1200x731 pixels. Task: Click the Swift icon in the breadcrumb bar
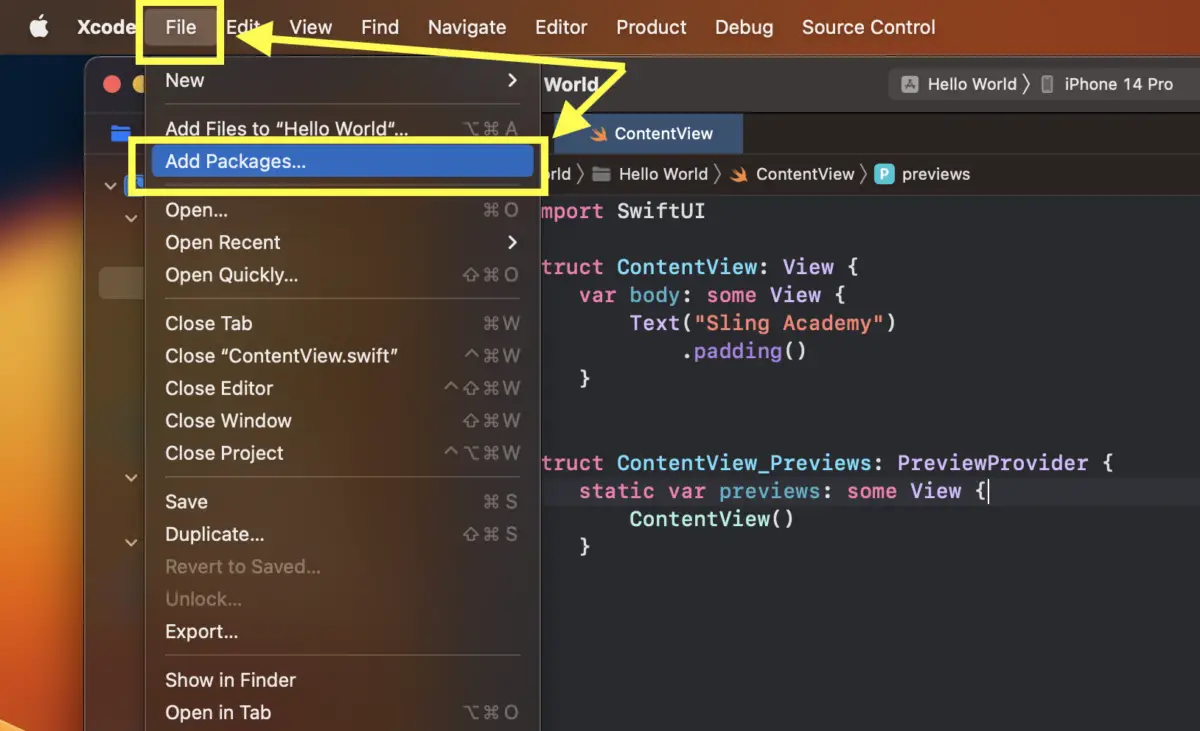pyautogui.click(x=739, y=174)
